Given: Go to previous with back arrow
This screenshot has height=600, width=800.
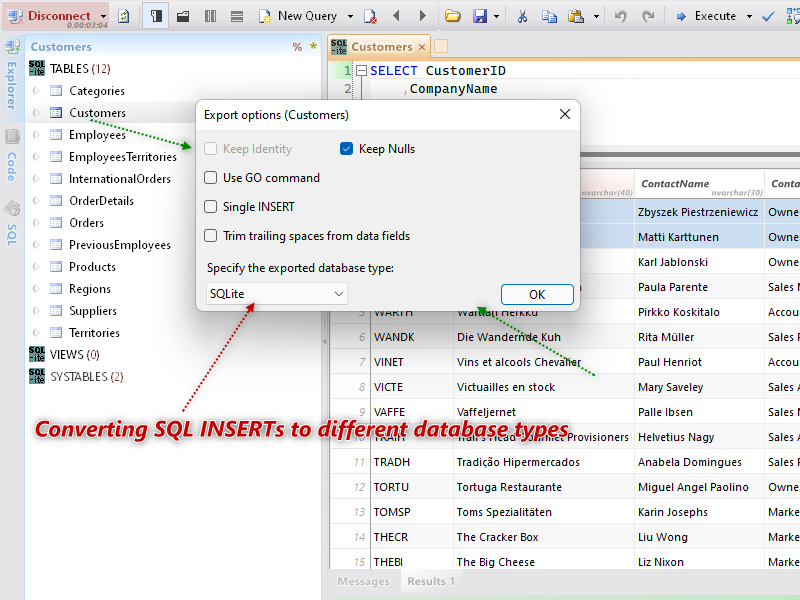Looking at the screenshot, I should (396, 16).
